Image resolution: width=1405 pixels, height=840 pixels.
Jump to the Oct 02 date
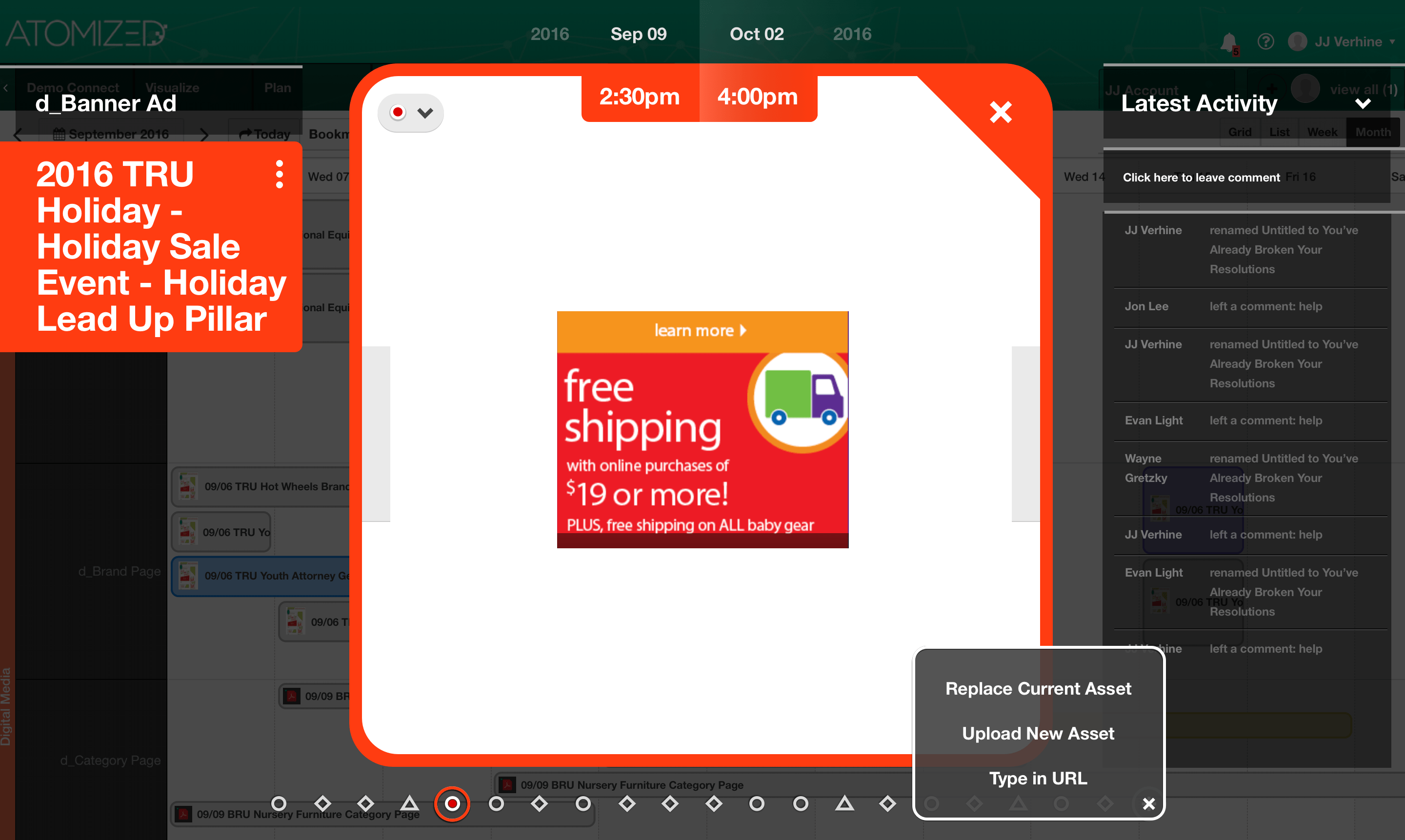pos(757,34)
